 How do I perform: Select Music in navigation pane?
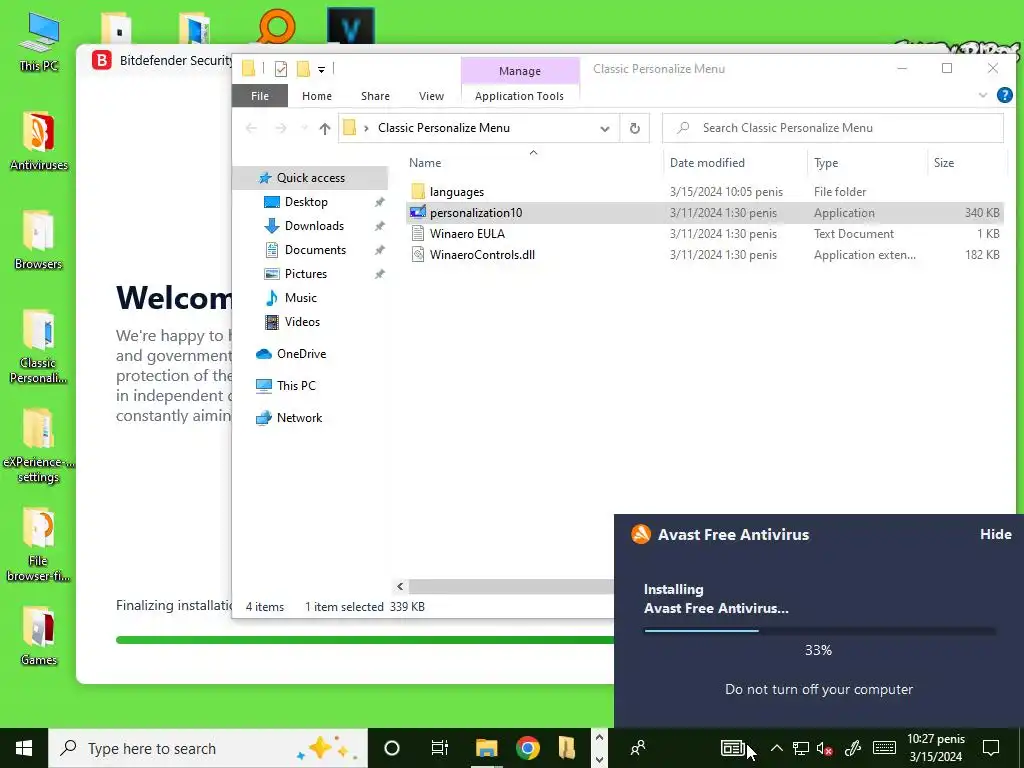click(x=300, y=298)
